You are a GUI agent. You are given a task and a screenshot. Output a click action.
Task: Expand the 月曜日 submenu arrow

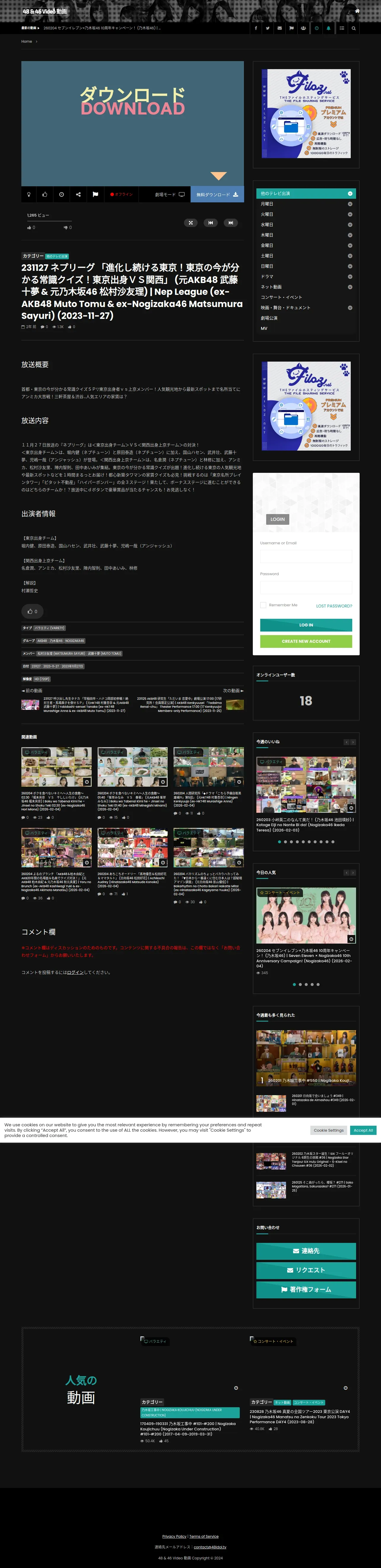350,204
